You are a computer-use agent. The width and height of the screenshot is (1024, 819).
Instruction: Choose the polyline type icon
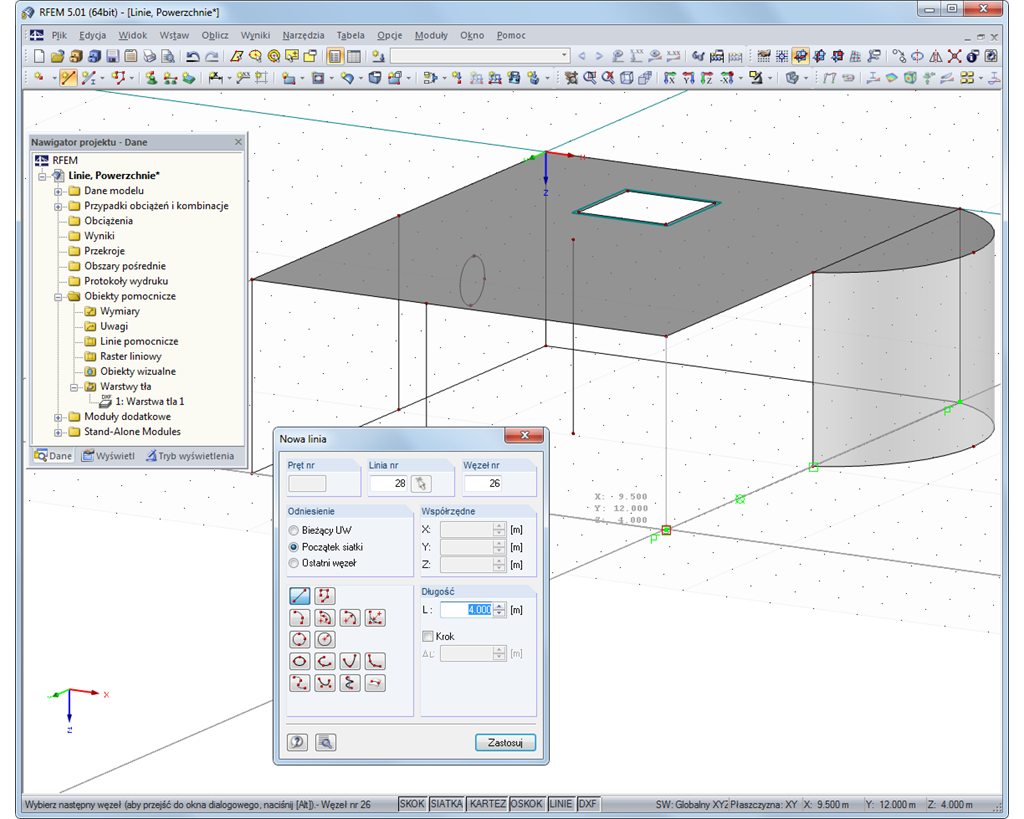coord(325,596)
